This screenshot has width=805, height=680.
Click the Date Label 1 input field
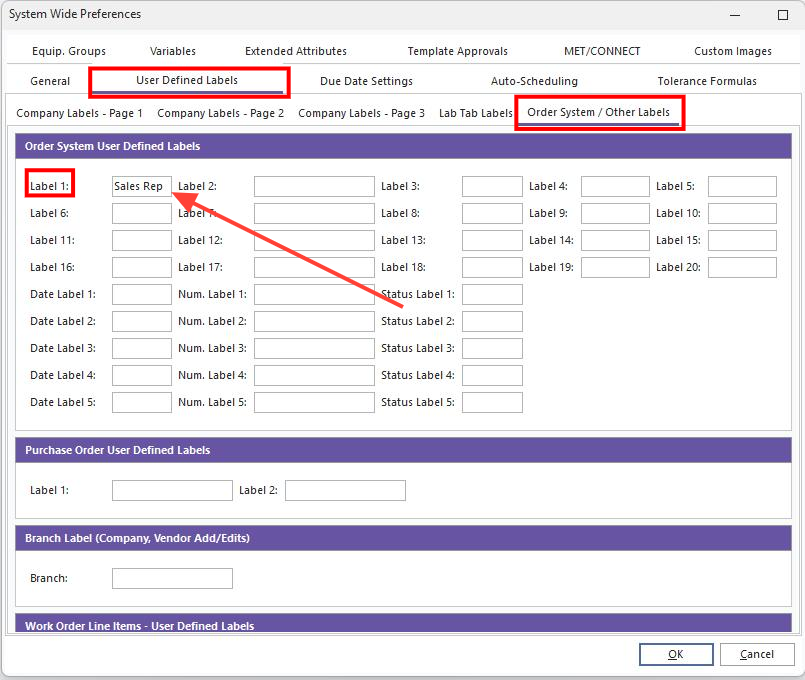pos(141,294)
